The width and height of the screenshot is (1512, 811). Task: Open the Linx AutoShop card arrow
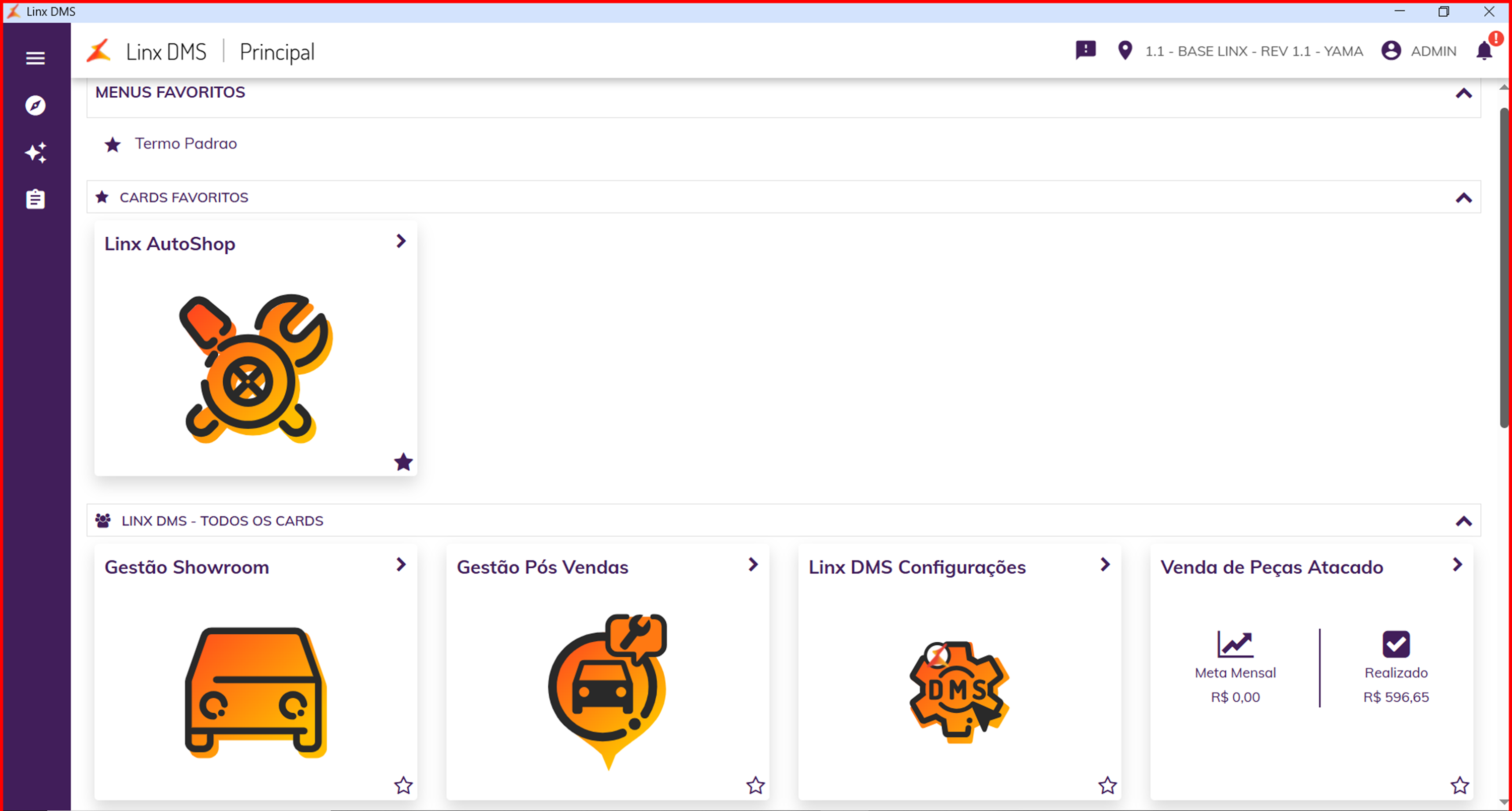[x=401, y=241]
